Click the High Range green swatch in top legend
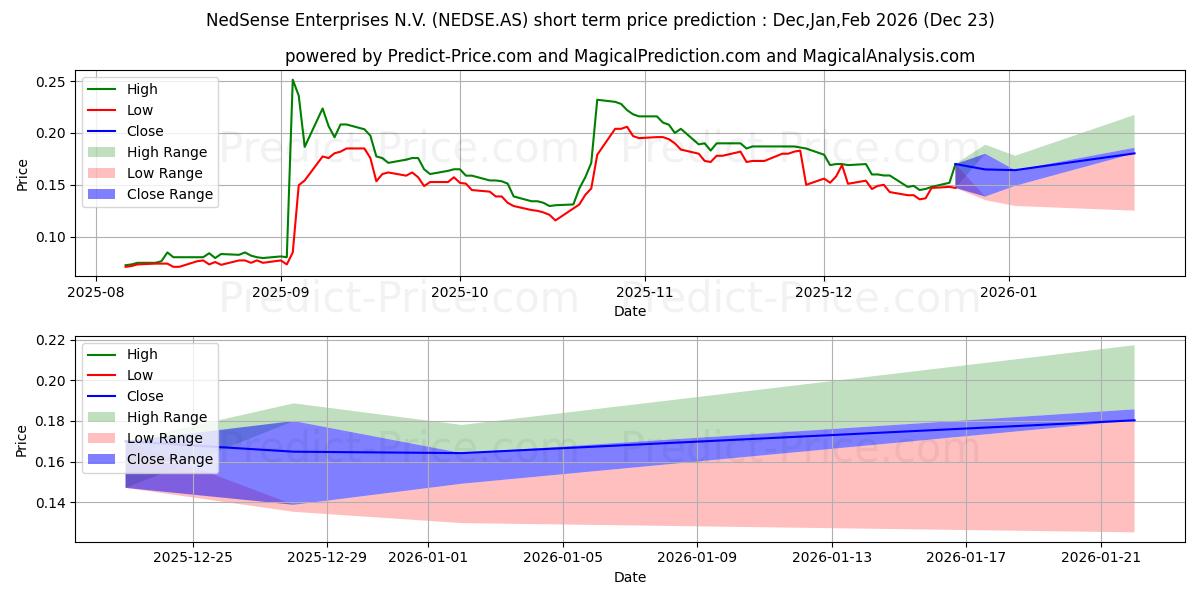The image size is (1200, 600). pos(104,152)
